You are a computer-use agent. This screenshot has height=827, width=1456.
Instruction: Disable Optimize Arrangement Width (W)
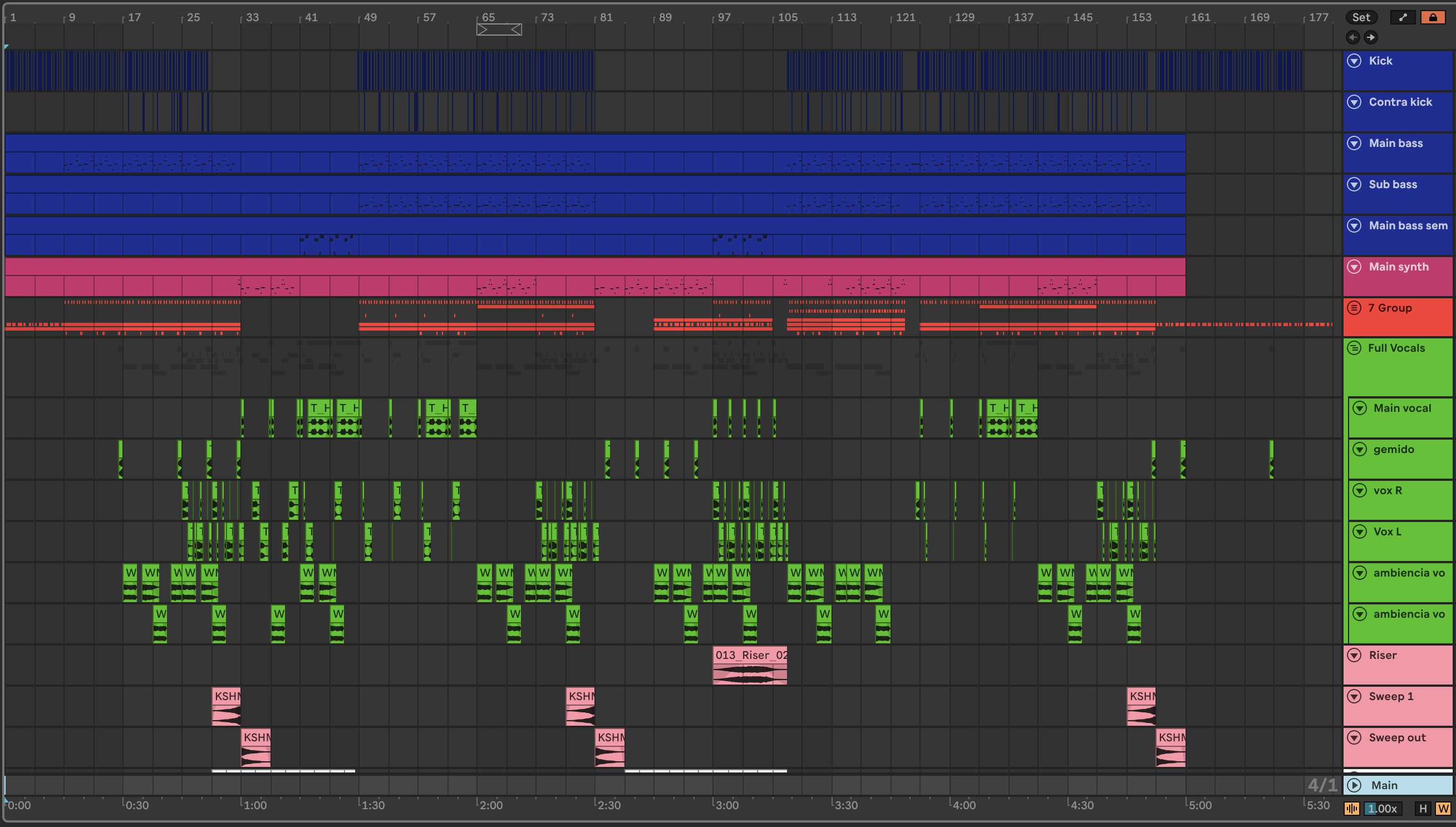(1443, 808)
